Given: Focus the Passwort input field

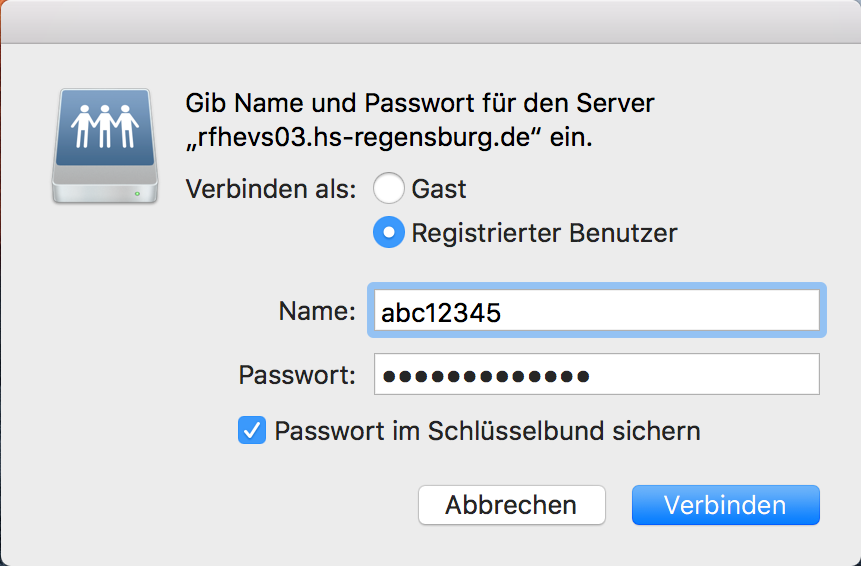Looking at the screenshot, I should [597, 374].
